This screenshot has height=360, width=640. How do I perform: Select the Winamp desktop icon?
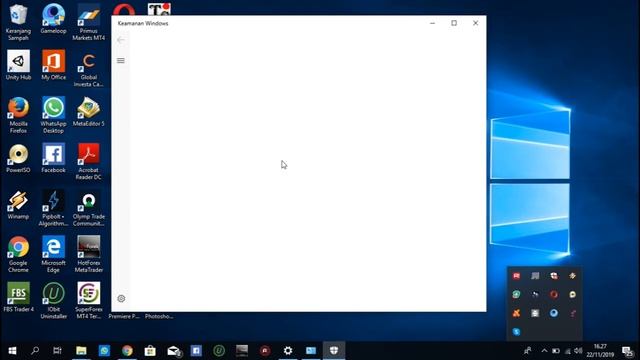tap(18, 205)
